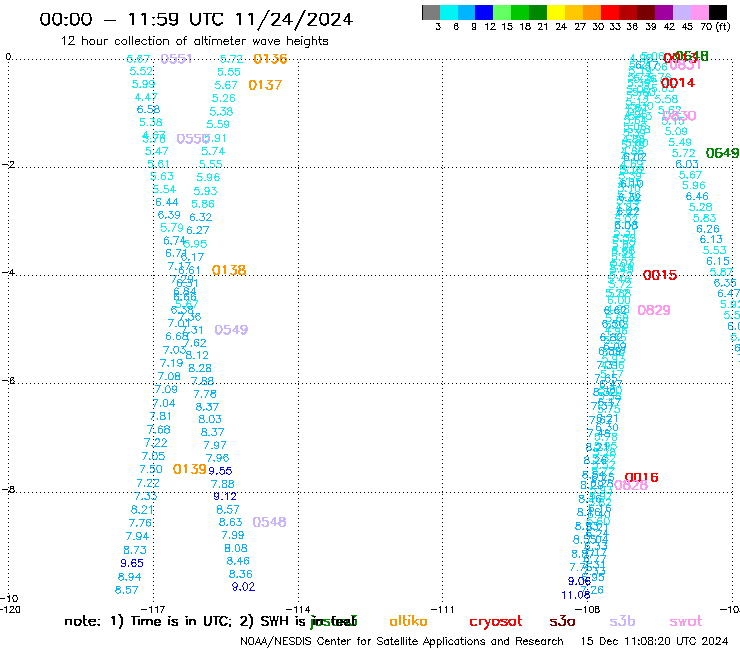Screen dimensions: 740x650
Task: Click the yellow swatch in the wave-height legend
Action: pyautogui.click(x=556, y=12)
